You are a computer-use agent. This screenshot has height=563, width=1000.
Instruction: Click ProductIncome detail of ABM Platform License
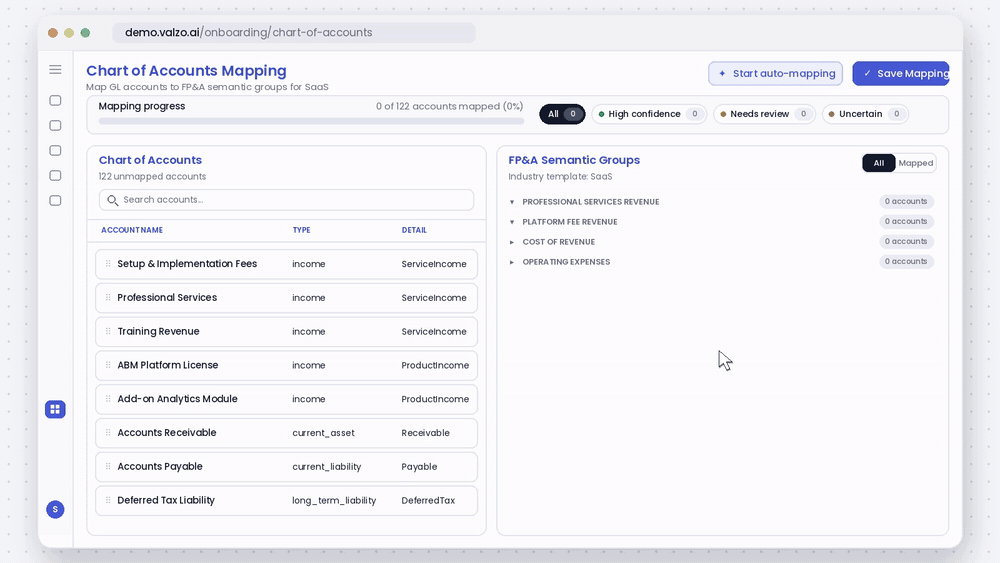click(435, 365)
